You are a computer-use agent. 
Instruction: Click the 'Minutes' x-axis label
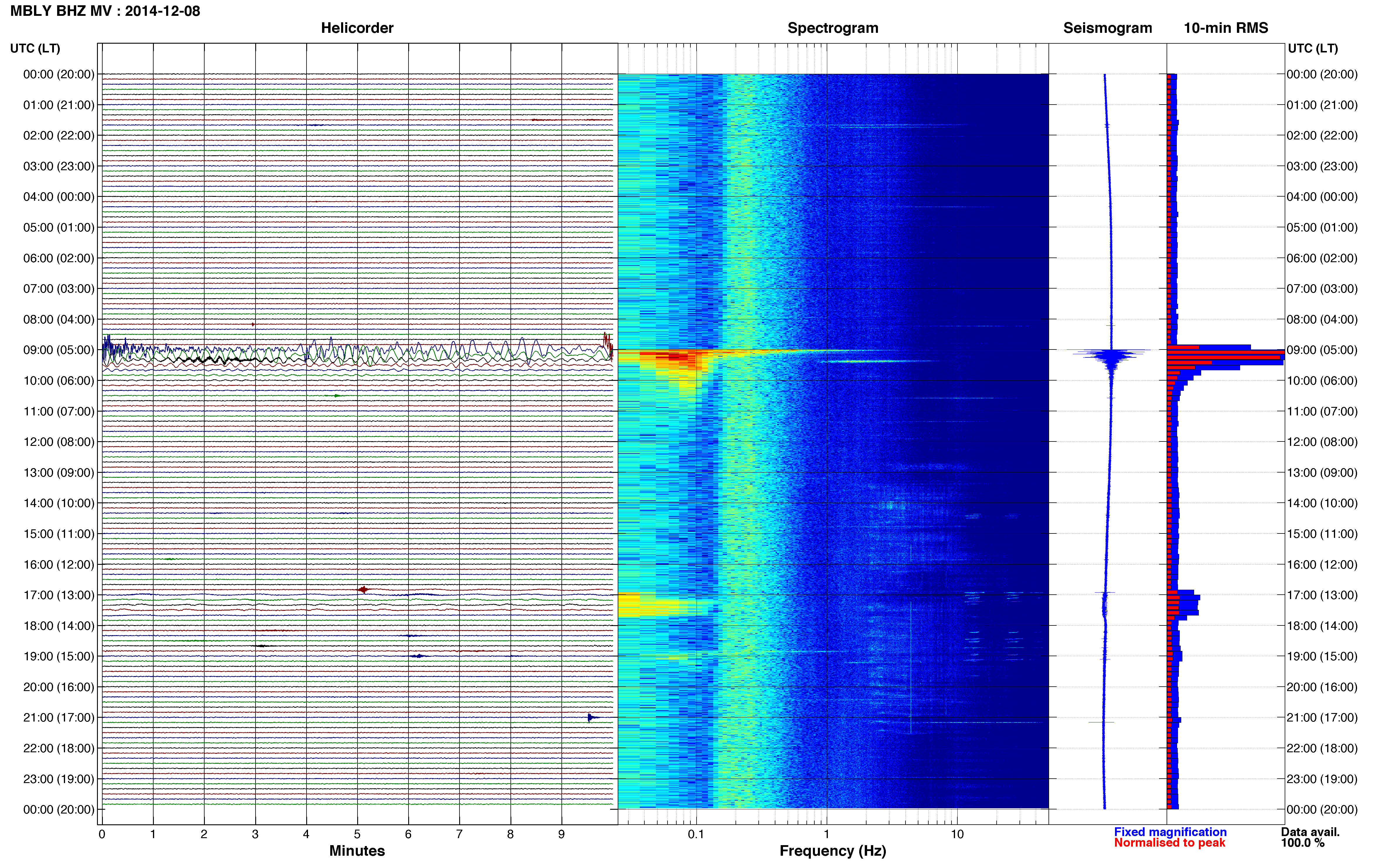pos(357,851)
